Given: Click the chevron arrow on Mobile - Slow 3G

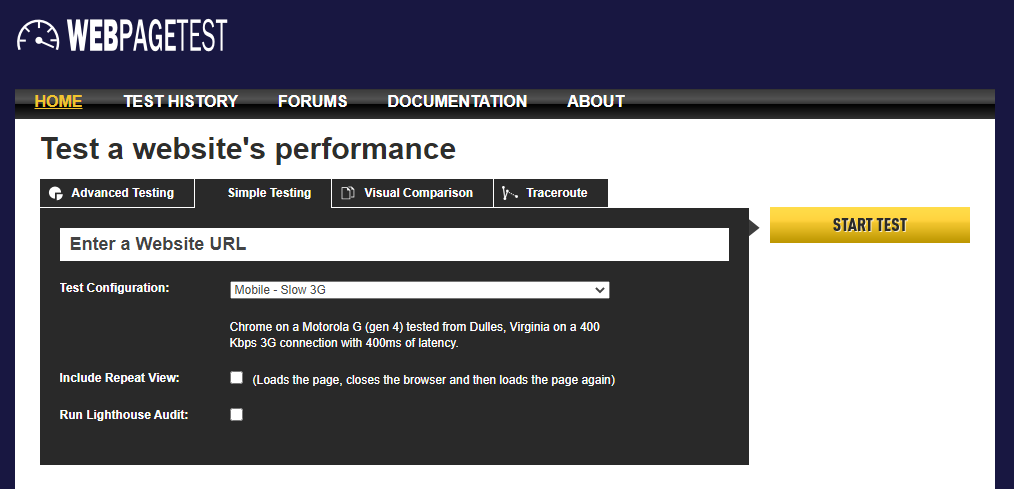Looking at the screenshot, I should click(600, 290).
